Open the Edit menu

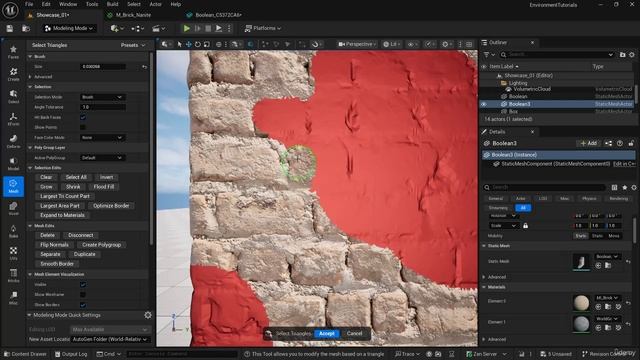(x=46, y=4)
